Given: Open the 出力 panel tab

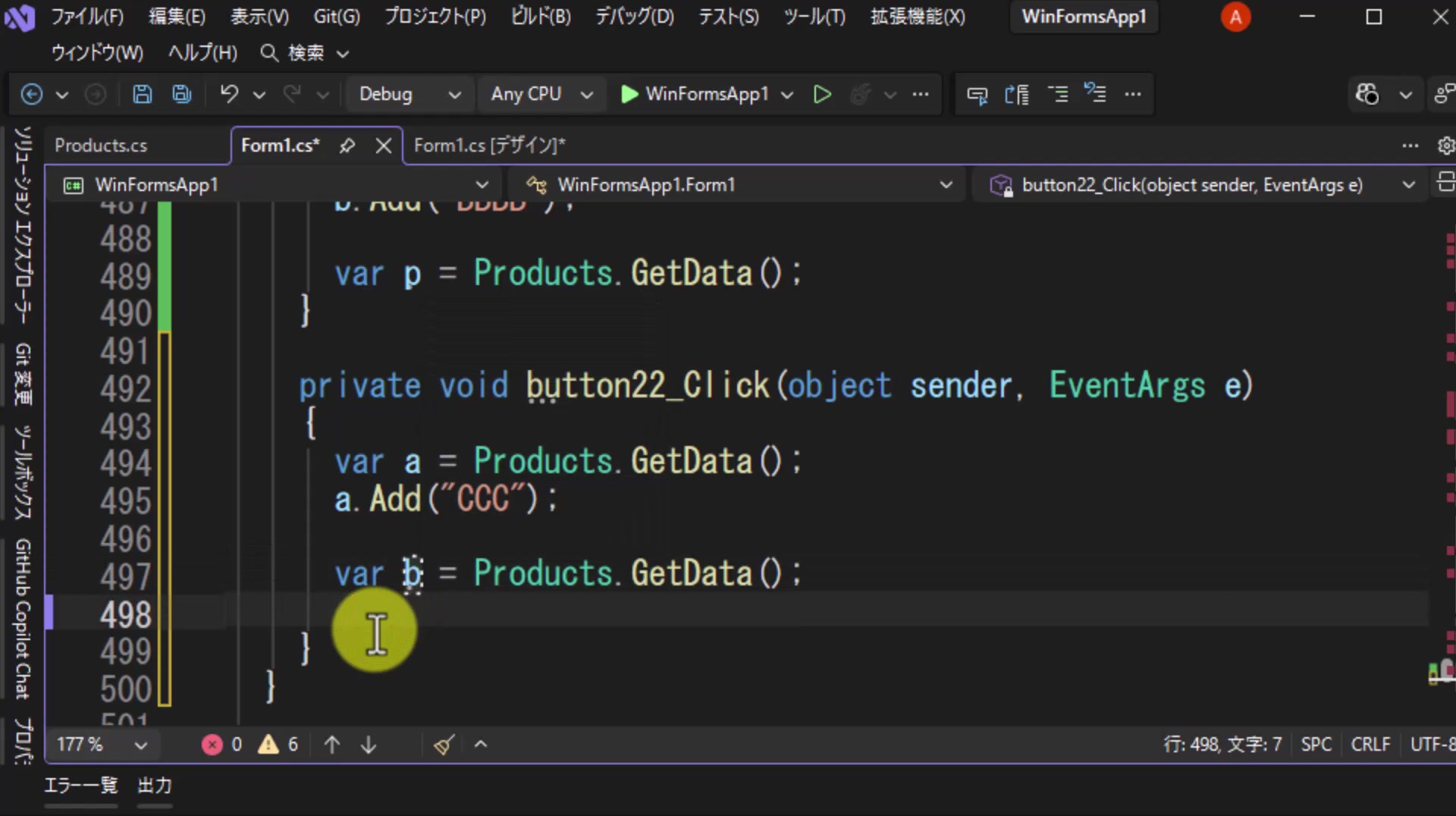Looking at the screenshot, I should (x=155, y=786).
